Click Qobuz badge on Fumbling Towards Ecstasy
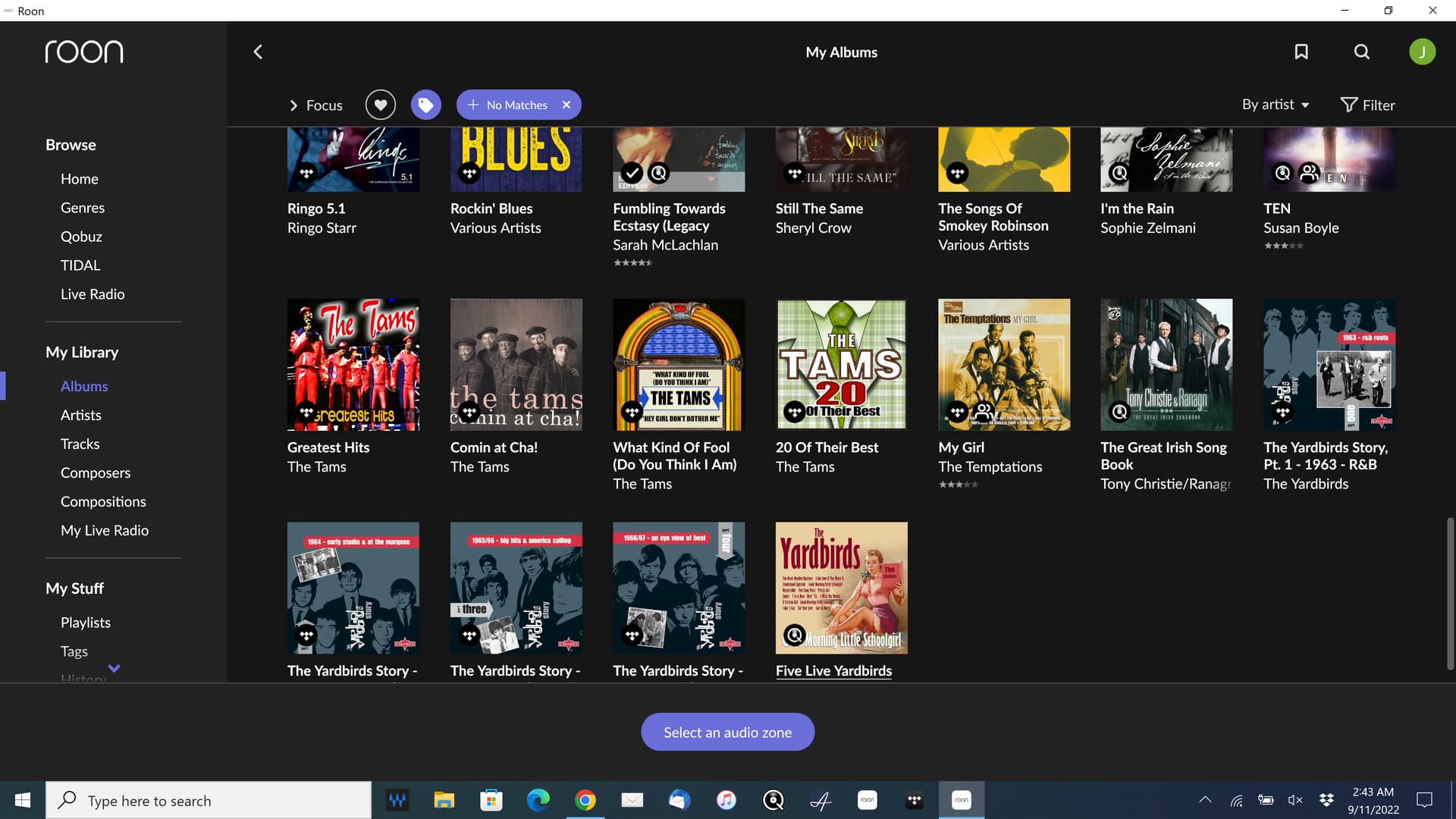 [x=659, y=173]
